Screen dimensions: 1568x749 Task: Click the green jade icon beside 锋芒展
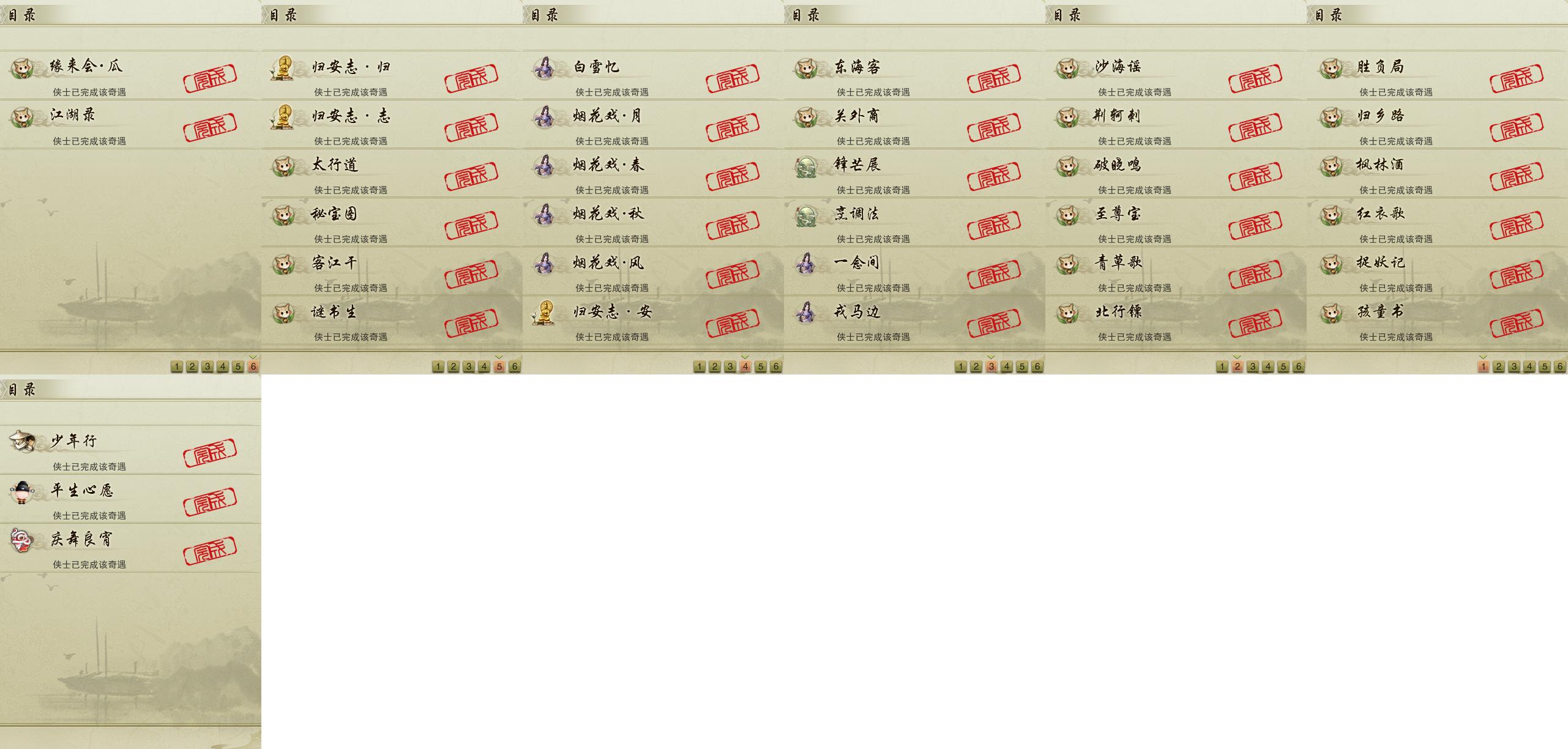point(805,166)
